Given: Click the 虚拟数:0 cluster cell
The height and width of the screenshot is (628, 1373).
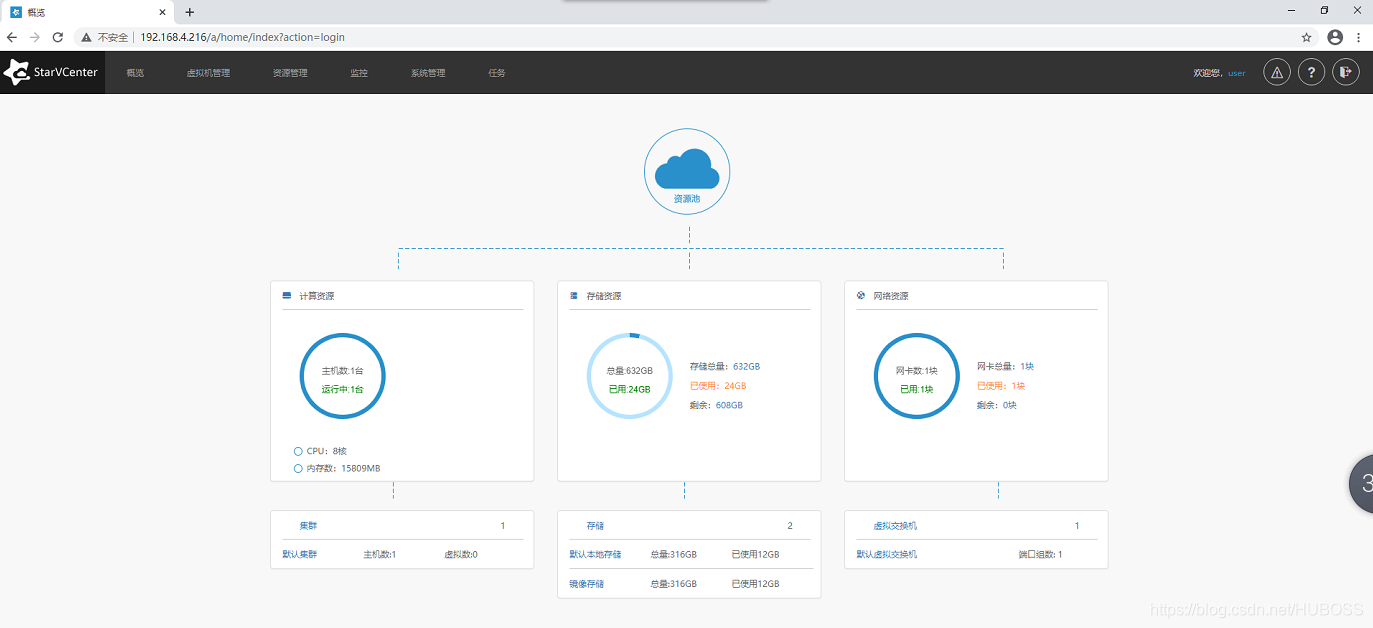Looking at the screenshot, I should [x=461, y=554].
